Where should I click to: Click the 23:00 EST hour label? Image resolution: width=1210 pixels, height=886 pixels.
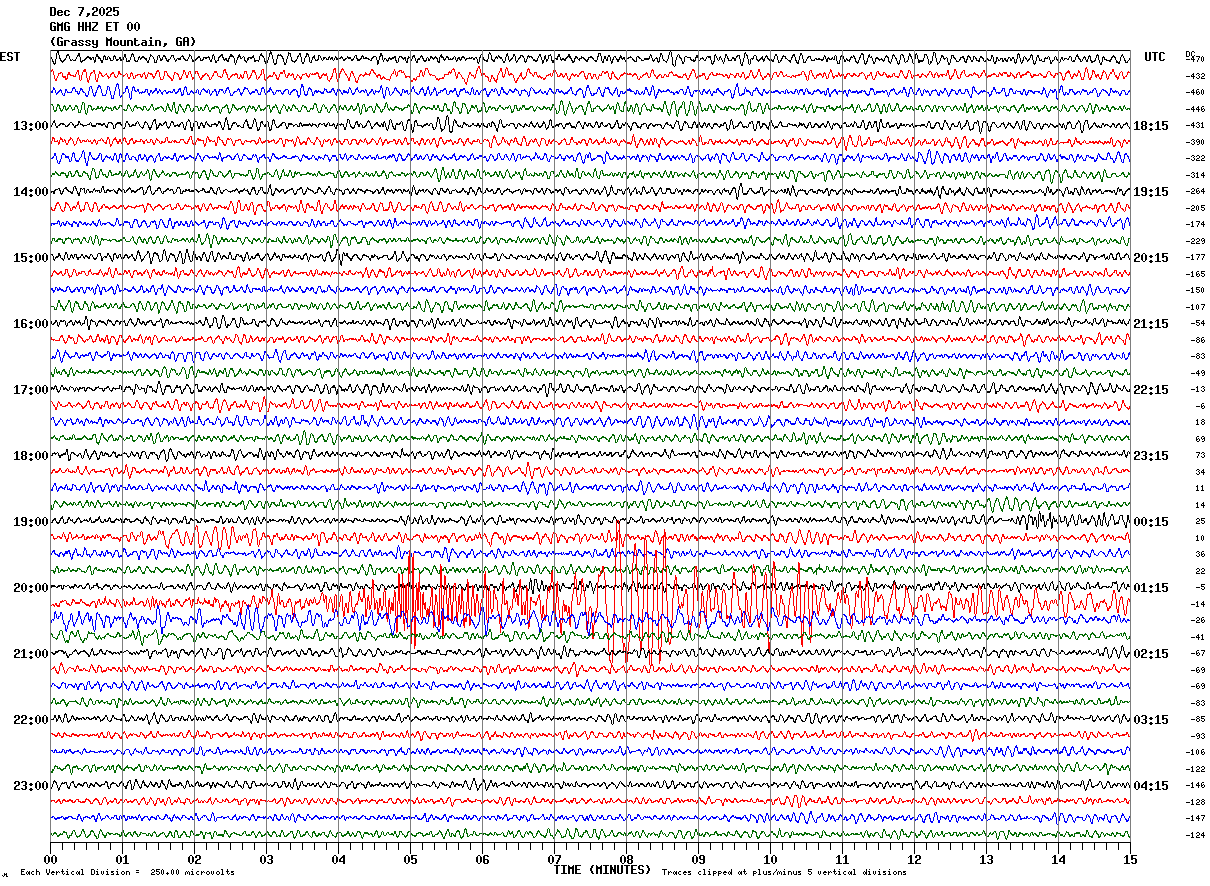(31, 786)
